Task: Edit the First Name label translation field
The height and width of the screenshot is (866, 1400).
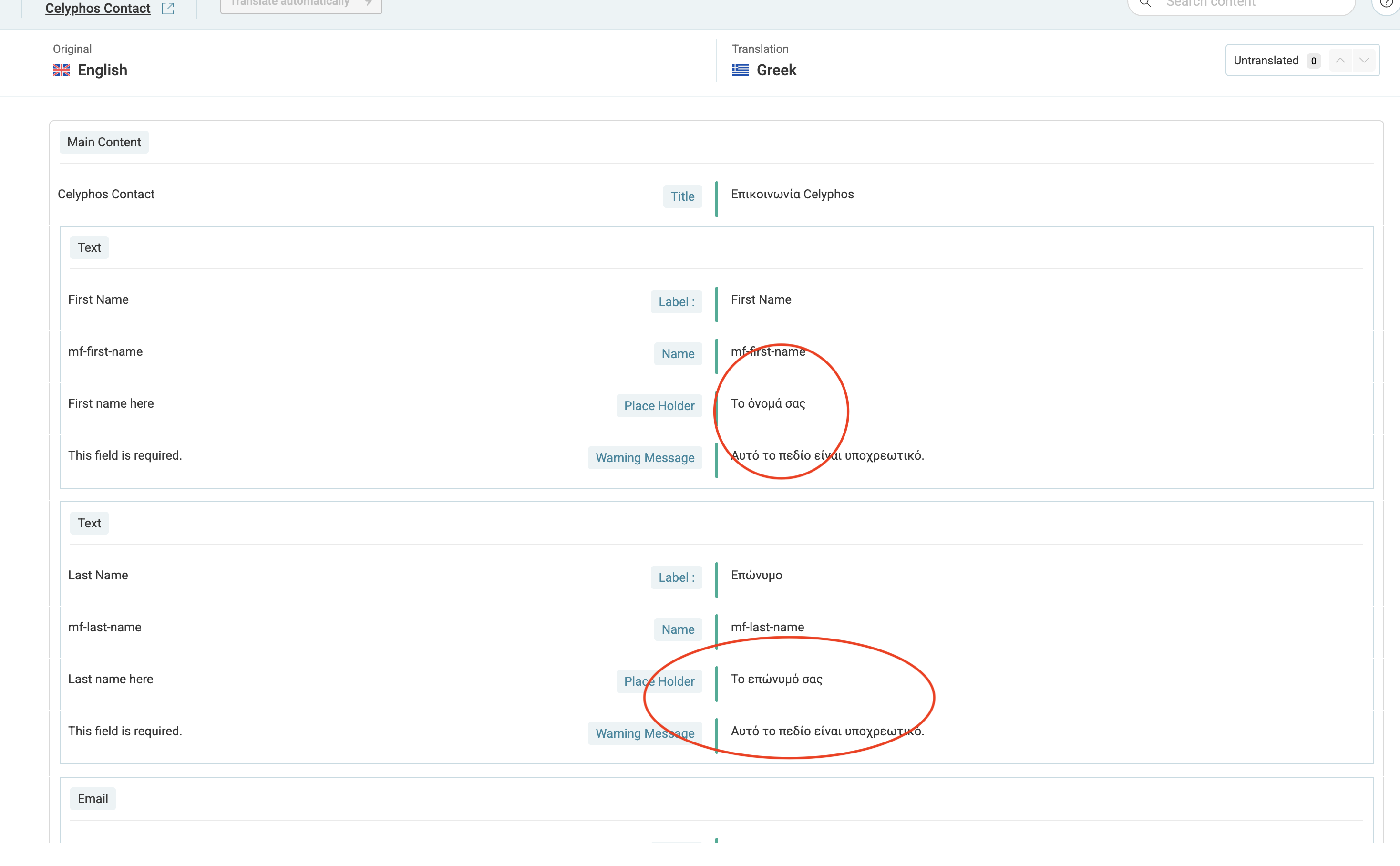Action: (x=761, y=300)
